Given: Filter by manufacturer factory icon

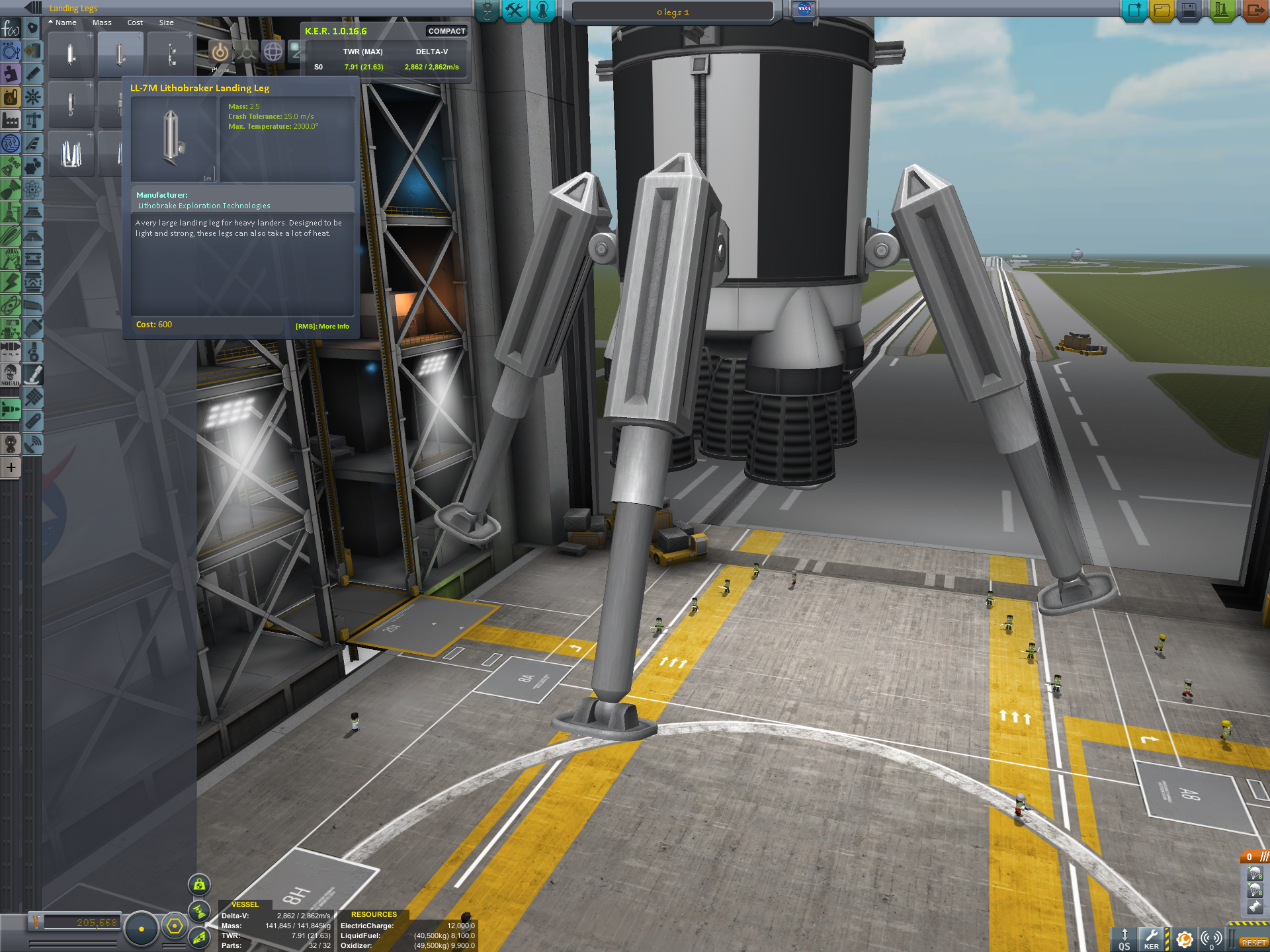Looking at the screenshot, I should pyautogui.click(x=11, y=120).
